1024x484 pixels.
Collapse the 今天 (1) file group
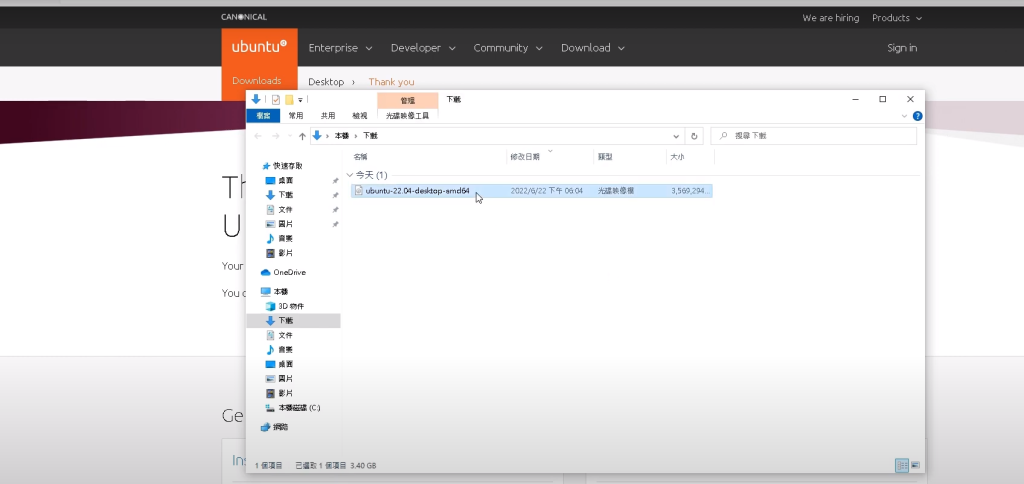(350, 175)
